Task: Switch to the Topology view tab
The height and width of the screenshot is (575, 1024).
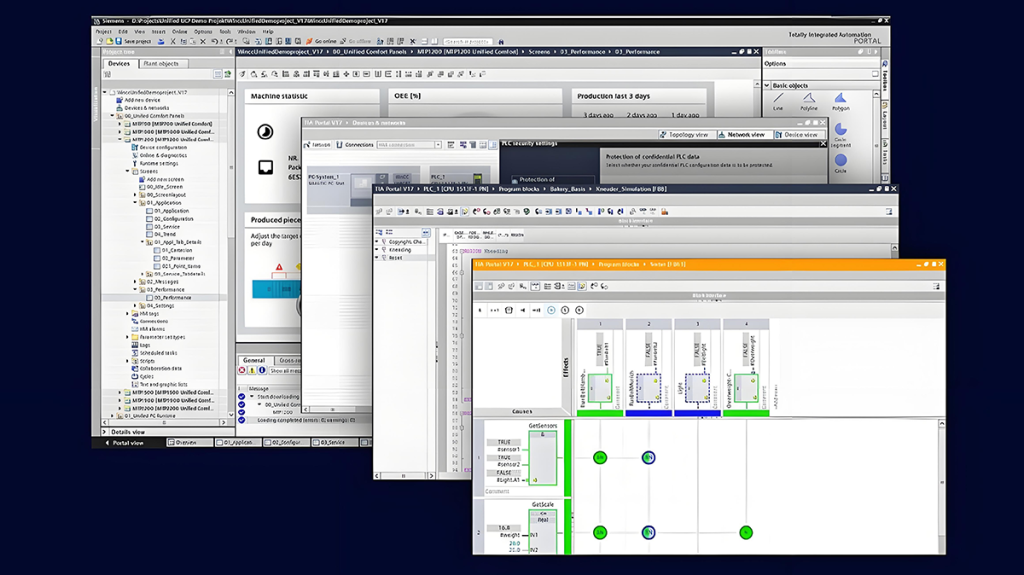Action: (x=685, y=134)
